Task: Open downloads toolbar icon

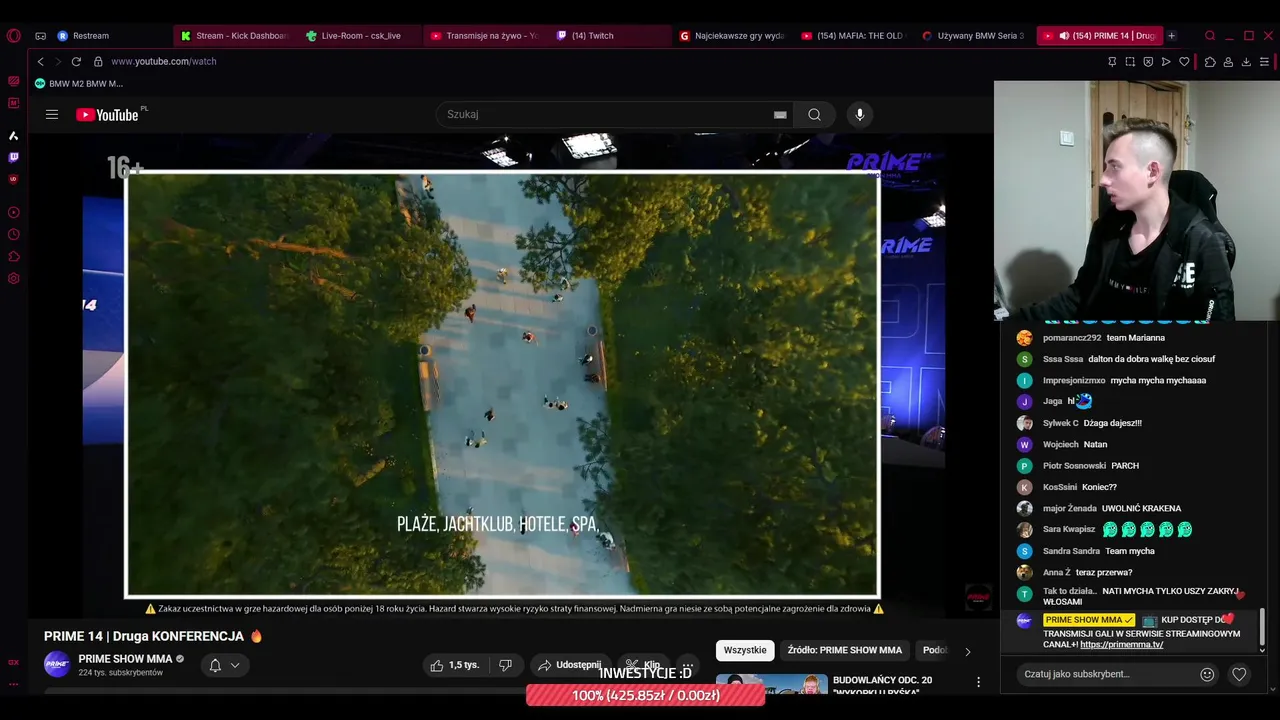Action: coord(1246,61)
